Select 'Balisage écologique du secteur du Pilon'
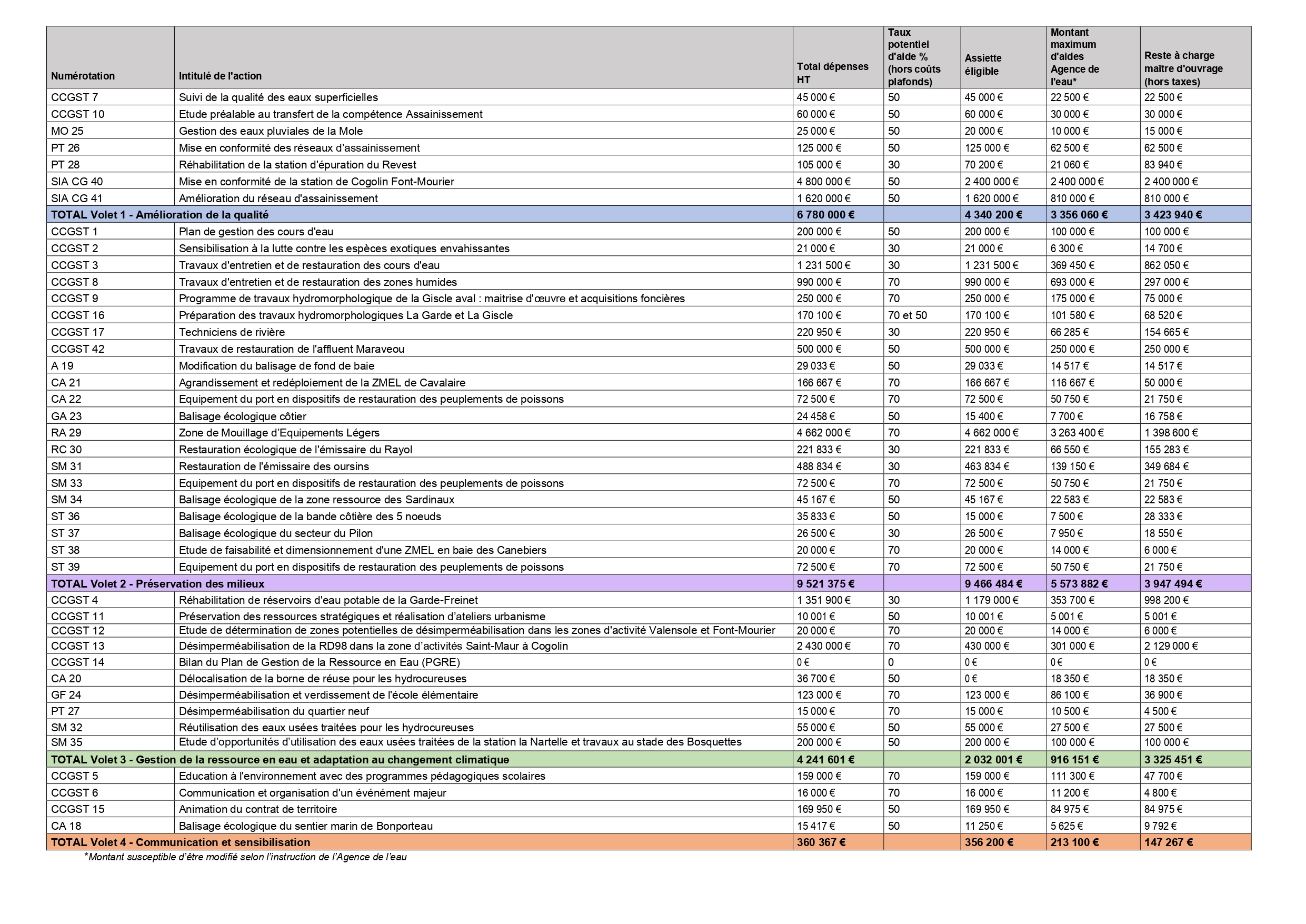This screenshot has width=1306, height=924. point(276,533)
